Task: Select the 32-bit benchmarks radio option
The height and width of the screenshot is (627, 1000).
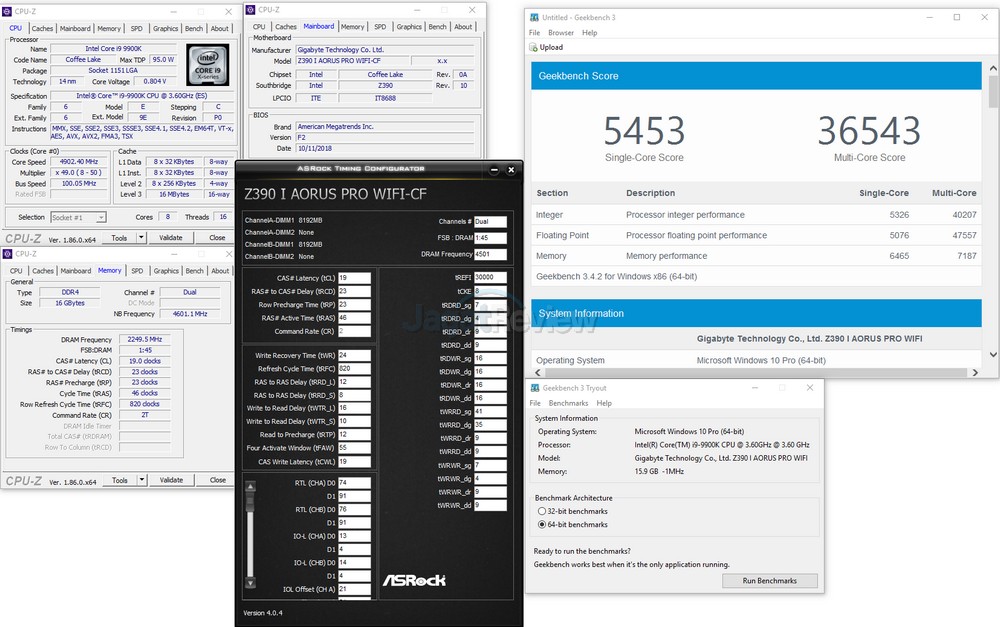Action: [x=542, y=511]
